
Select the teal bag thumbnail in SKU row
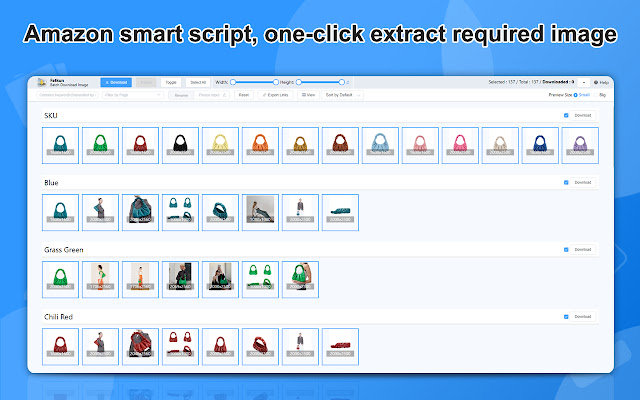point(60,145)
